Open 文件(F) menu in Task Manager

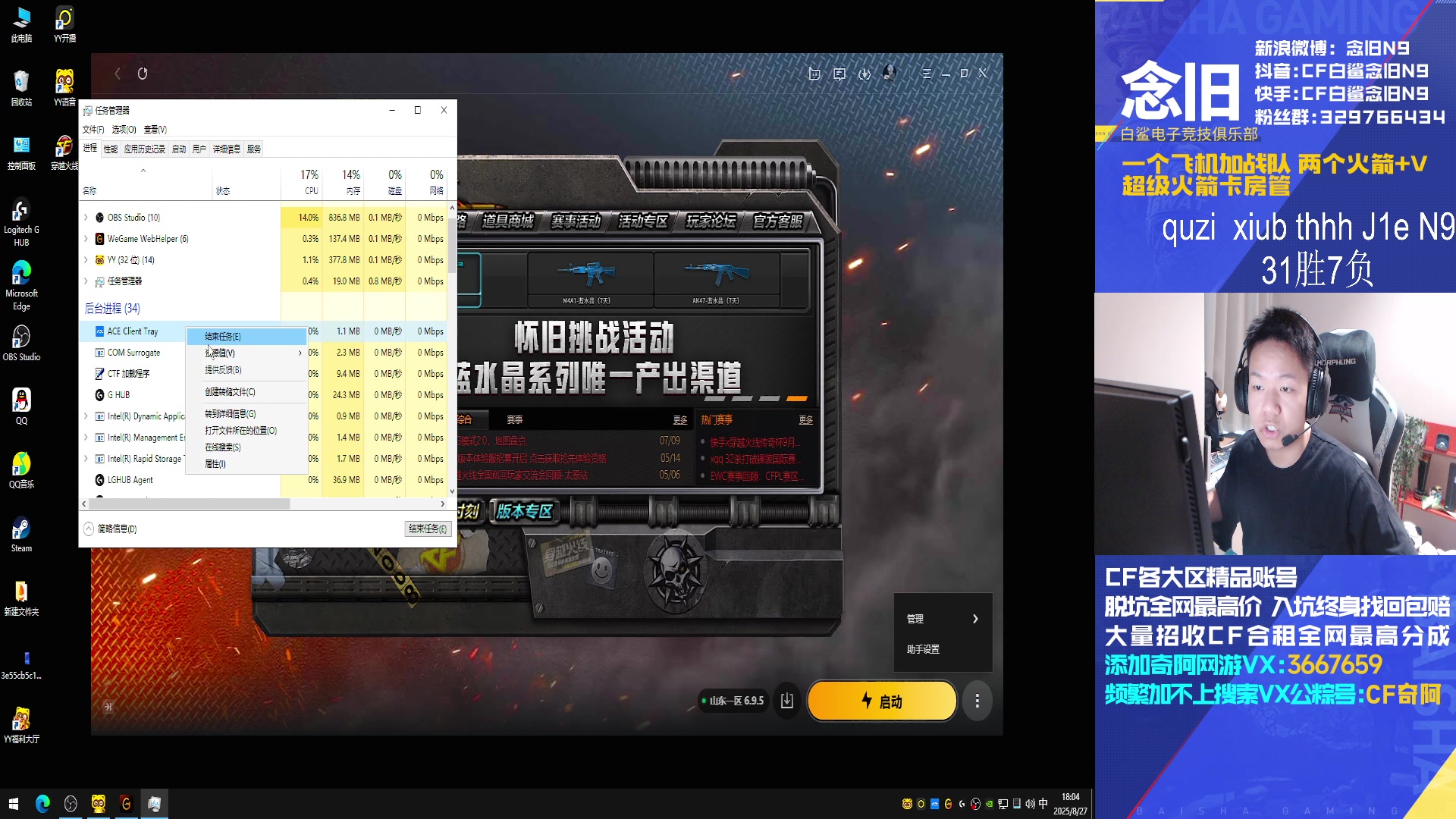point(93,130)
